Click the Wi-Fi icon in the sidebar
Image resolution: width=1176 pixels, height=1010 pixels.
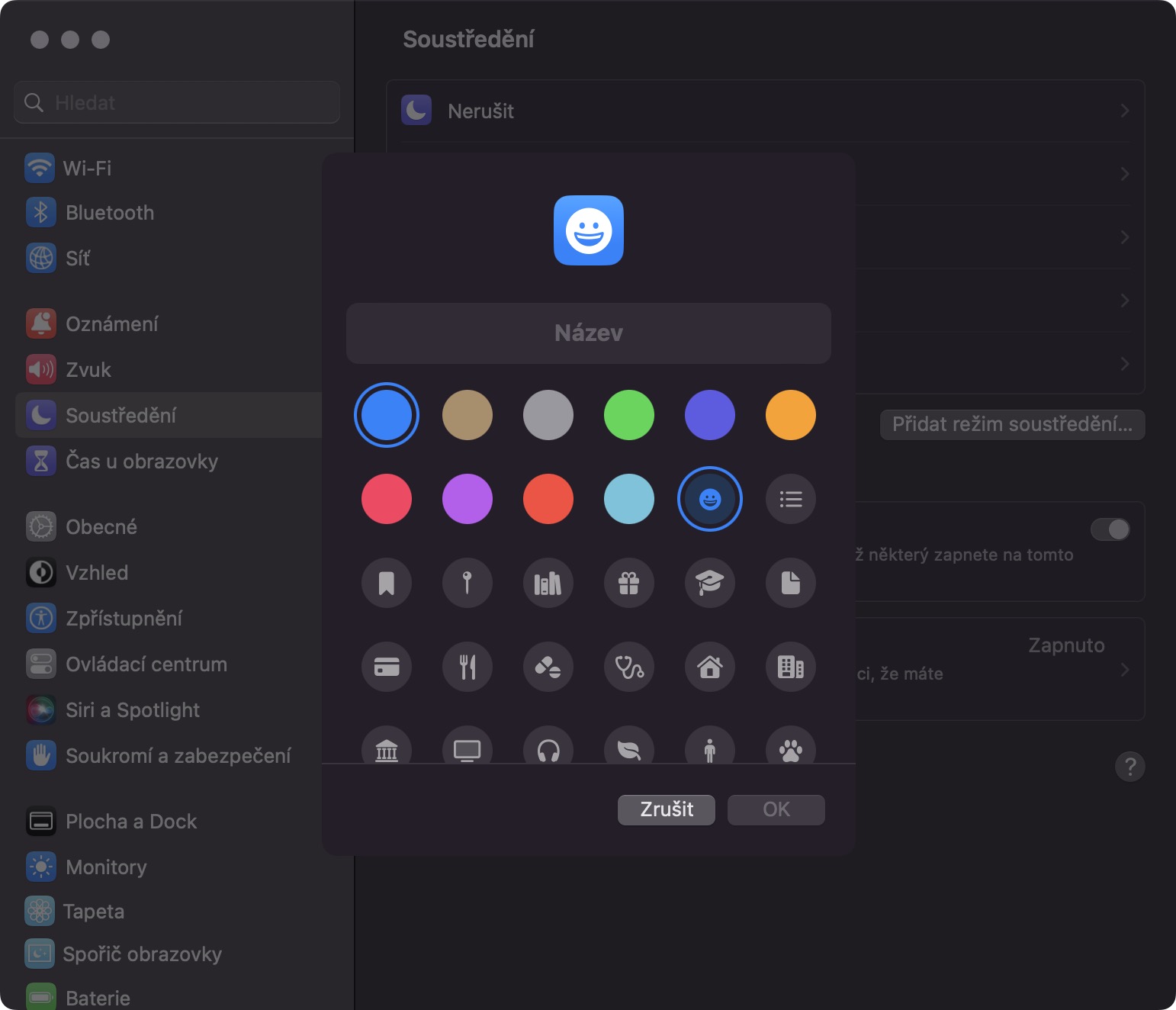point(40,168)
